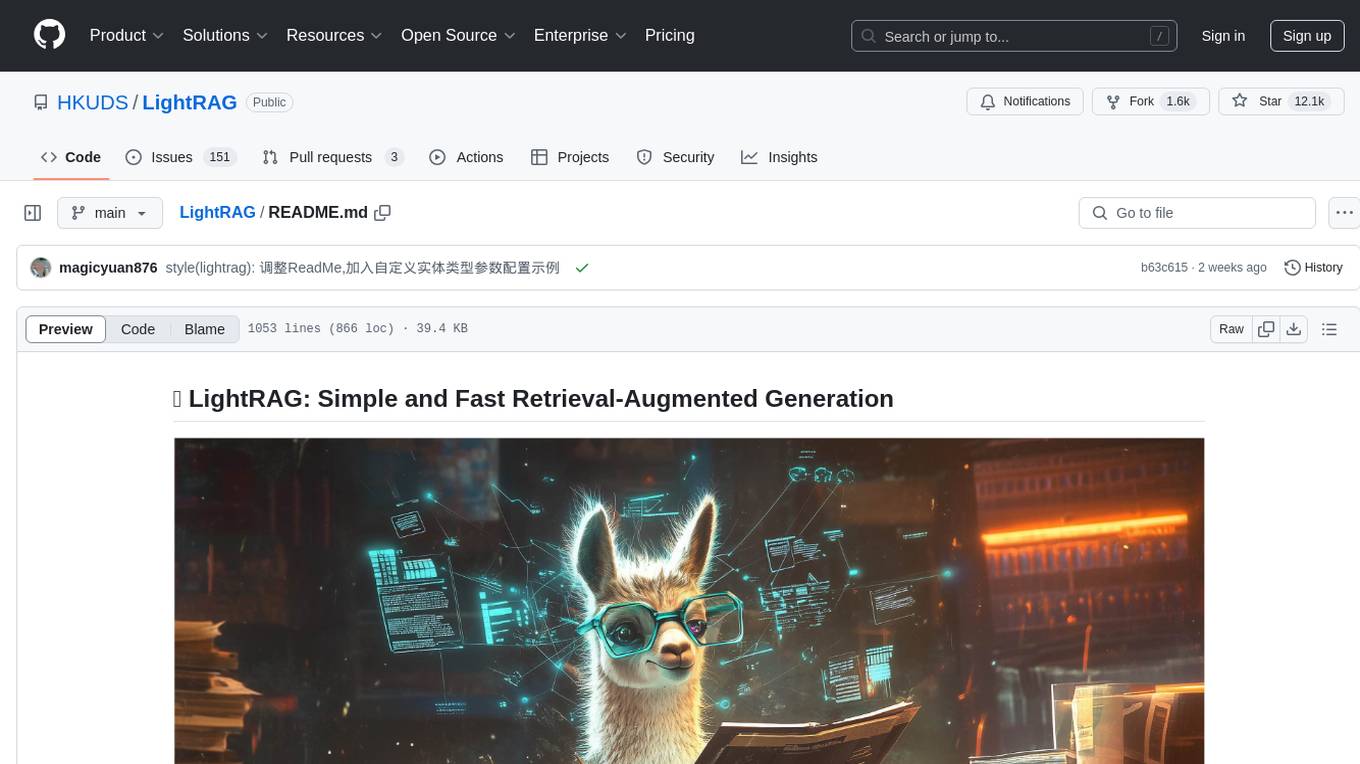Viewport: 1360px width, 764px height.
Task: Click the LightRAG breadcrumb link
Action: point(217,212)
